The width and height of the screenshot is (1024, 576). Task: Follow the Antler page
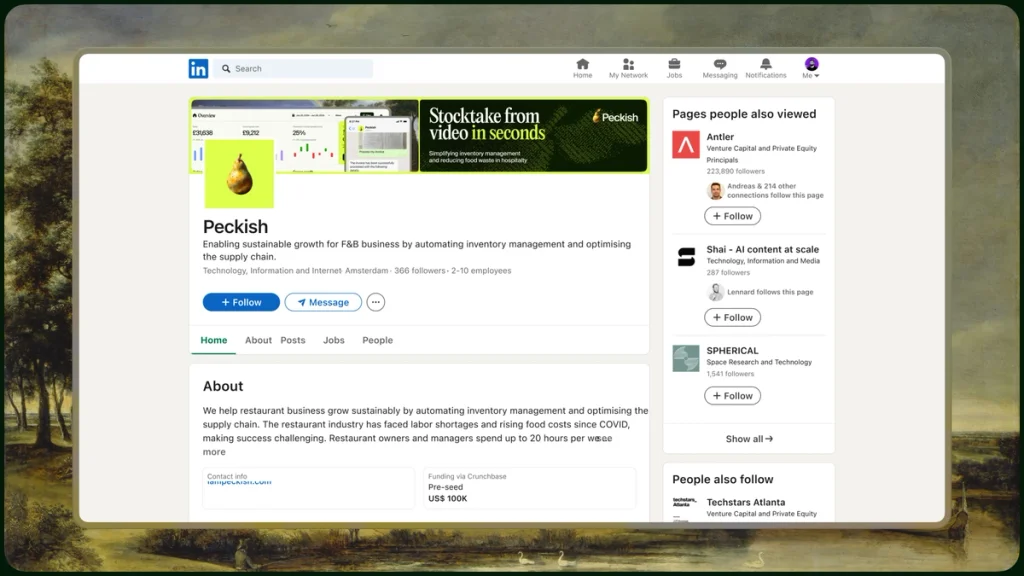[732, 216]
